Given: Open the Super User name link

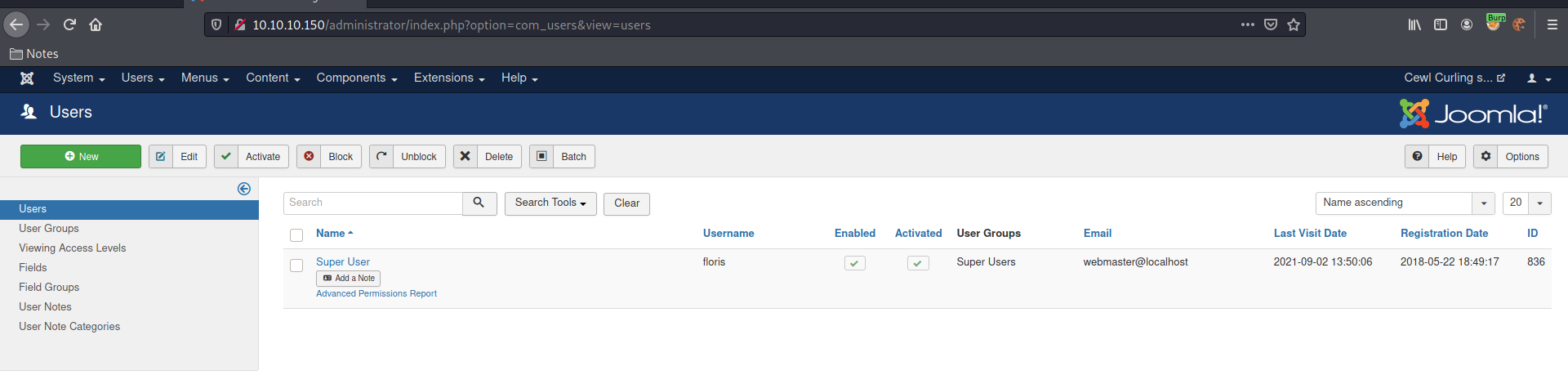Looking at the screenshot, I should coord(343,261).
